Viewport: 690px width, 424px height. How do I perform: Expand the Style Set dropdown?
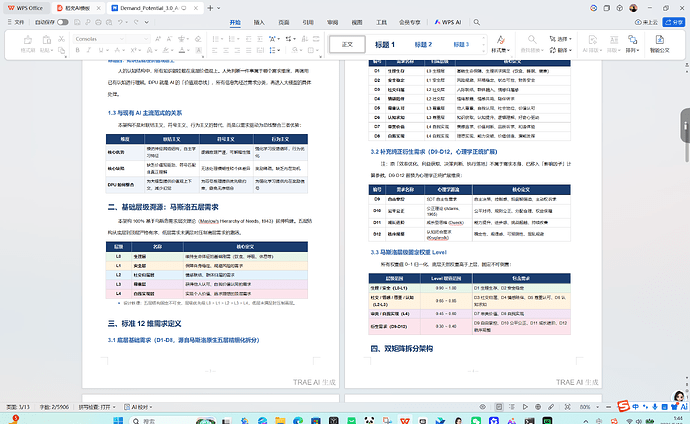[x=500, y=50]
